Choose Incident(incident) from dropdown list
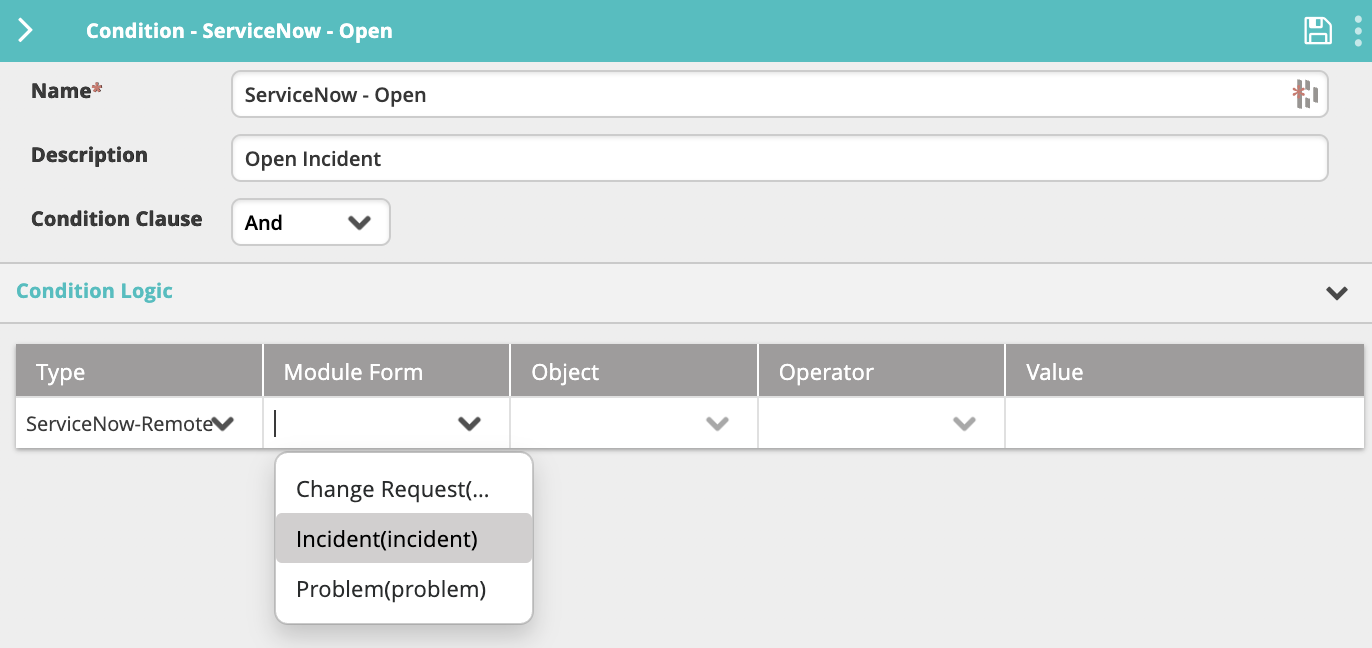Viewport: 1372px width, 648px height. 404,539
